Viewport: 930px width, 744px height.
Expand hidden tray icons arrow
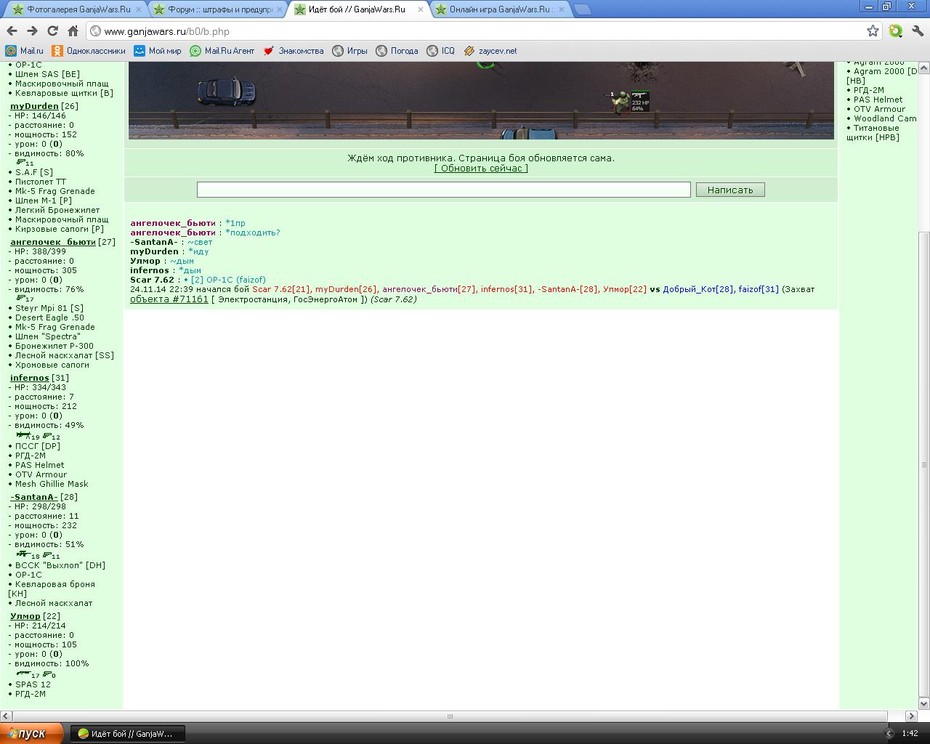tap(888, 734)
